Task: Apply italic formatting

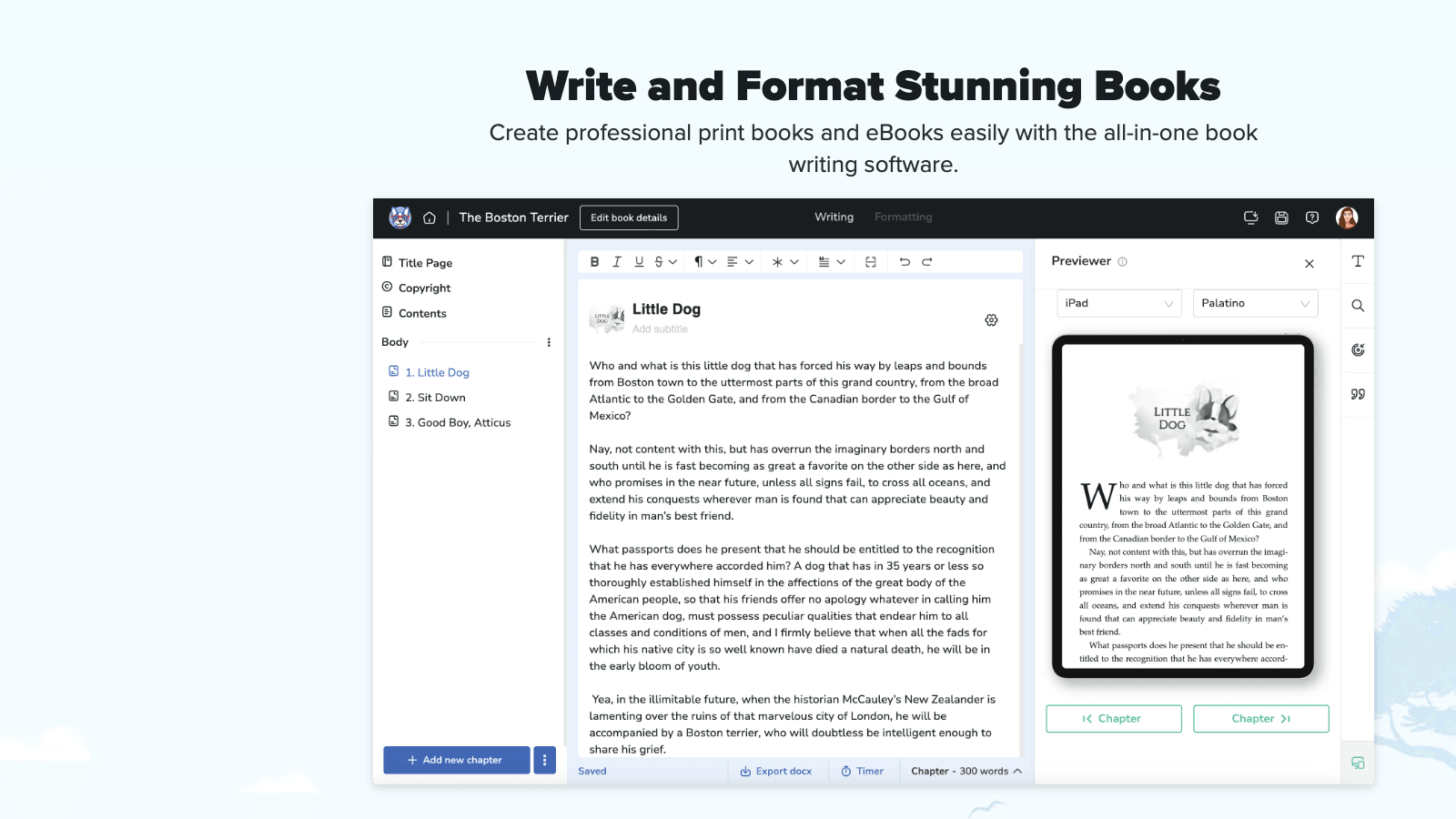Action: click(x=617, y=262)
